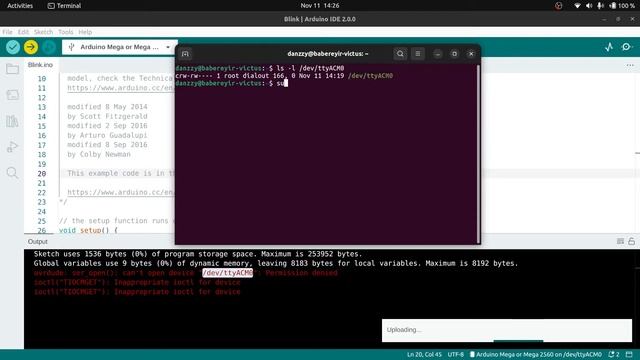Image resolution: width=640 pixels, height=360 pixels.
Task: Click the arduino.cc link on line 11
Action: pyautogui.click(x=120, y=88)
